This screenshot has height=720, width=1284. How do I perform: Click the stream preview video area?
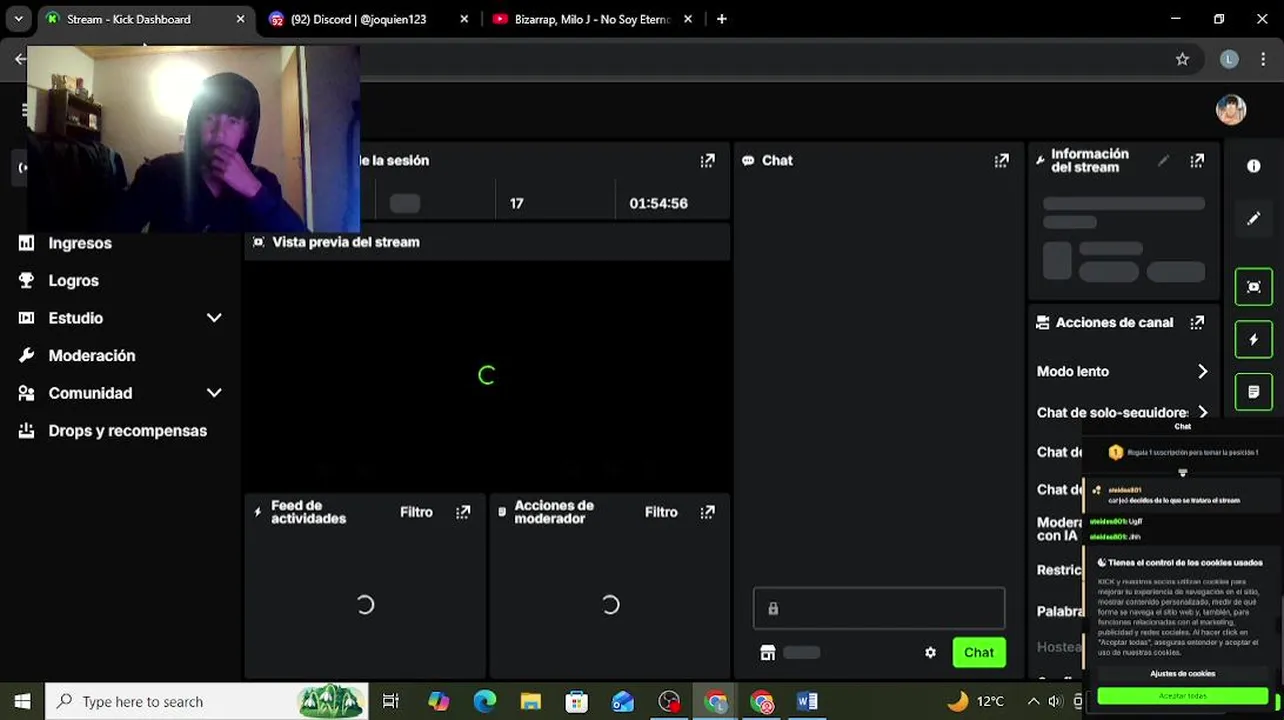tap(487, 374)
